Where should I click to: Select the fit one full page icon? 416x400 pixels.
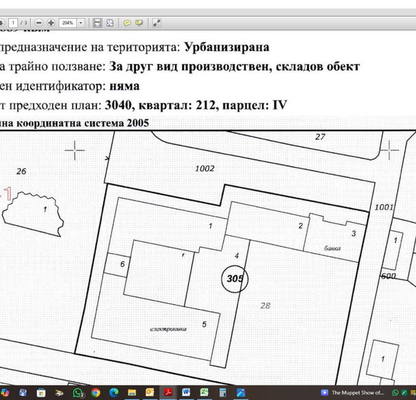coord(110,23)
